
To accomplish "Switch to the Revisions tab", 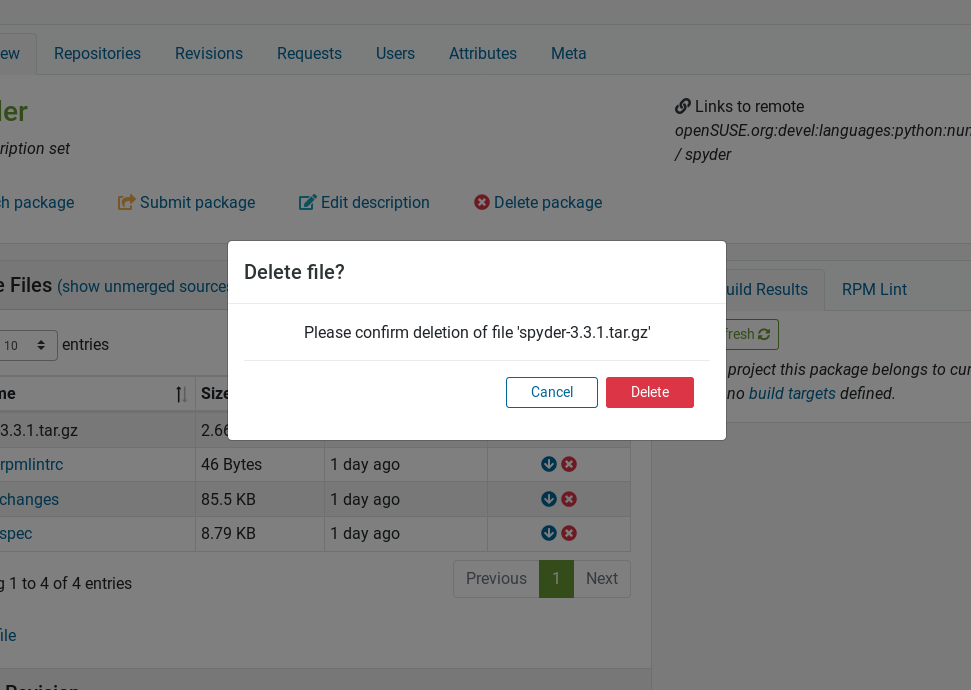I will coord(208,53).
